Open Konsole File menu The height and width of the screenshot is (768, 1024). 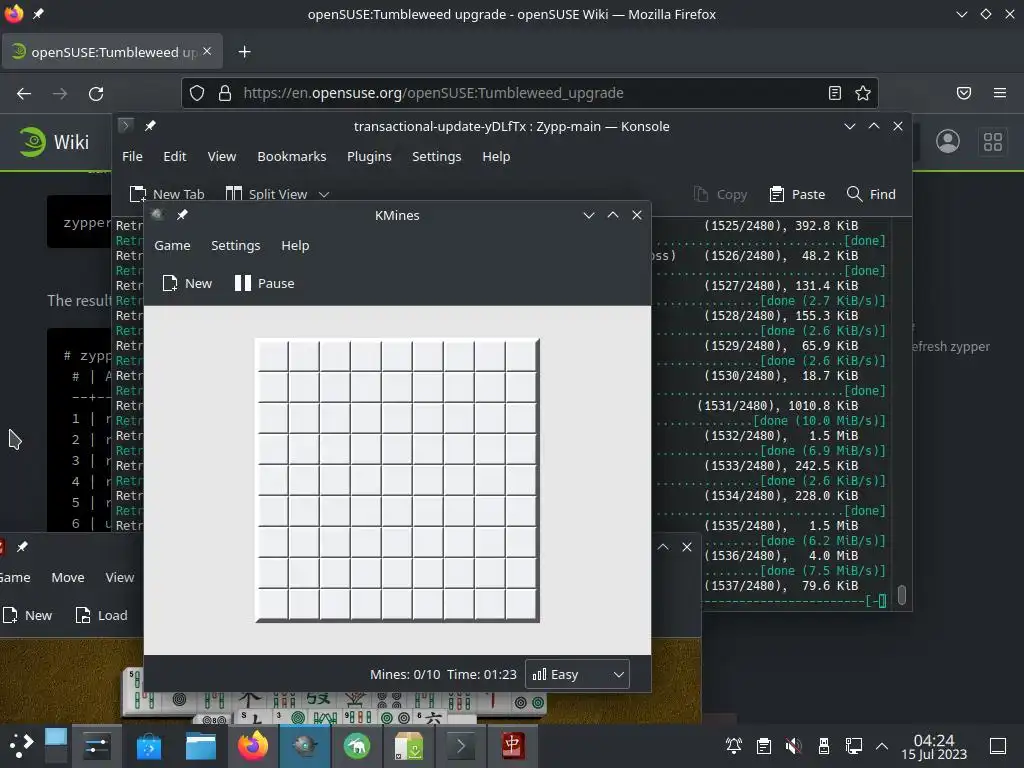(132, 157)
